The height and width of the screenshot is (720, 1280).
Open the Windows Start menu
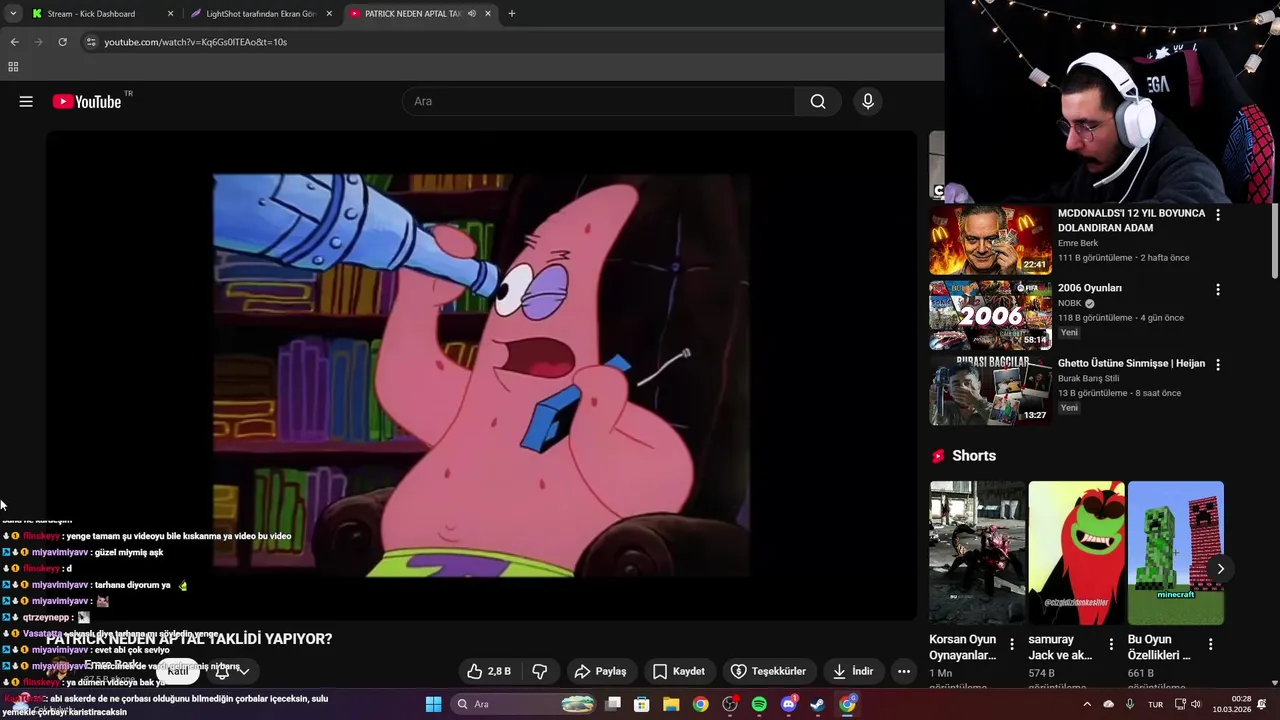tap(433, 704)
